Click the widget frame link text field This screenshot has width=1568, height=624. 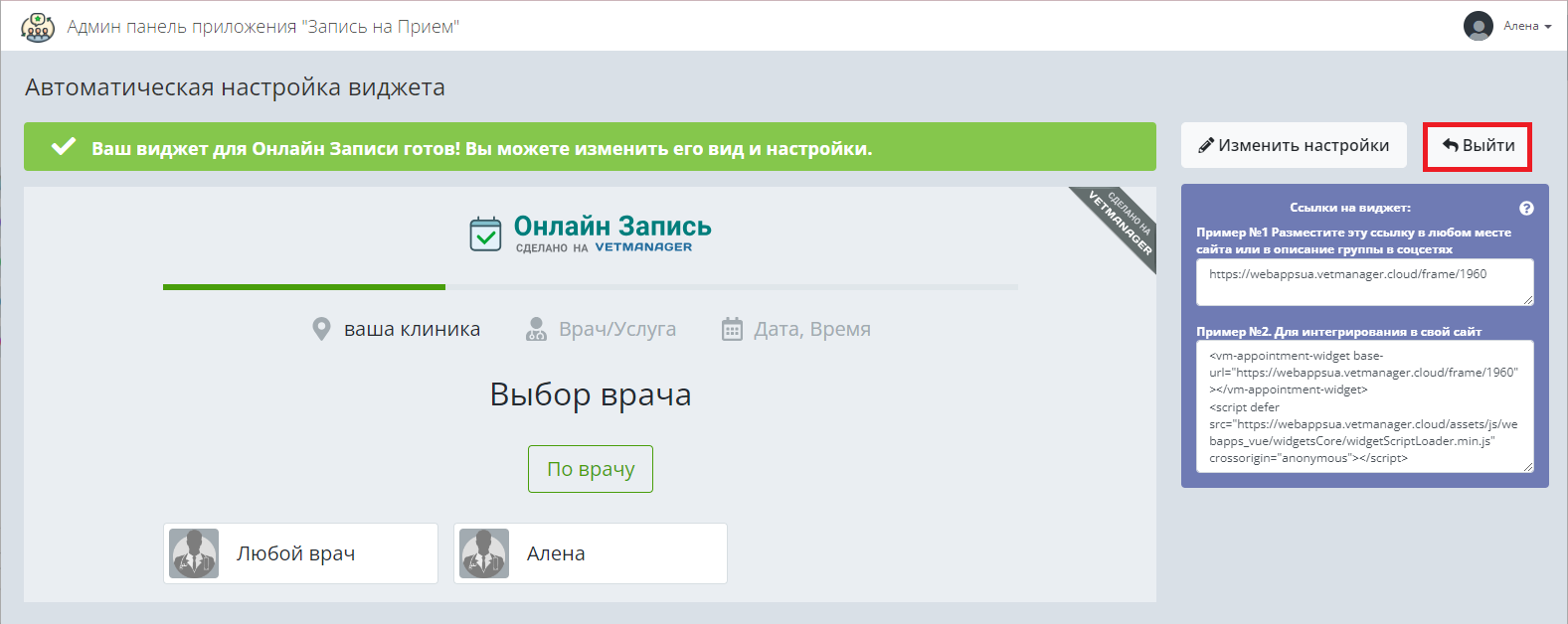point(1364,282)
